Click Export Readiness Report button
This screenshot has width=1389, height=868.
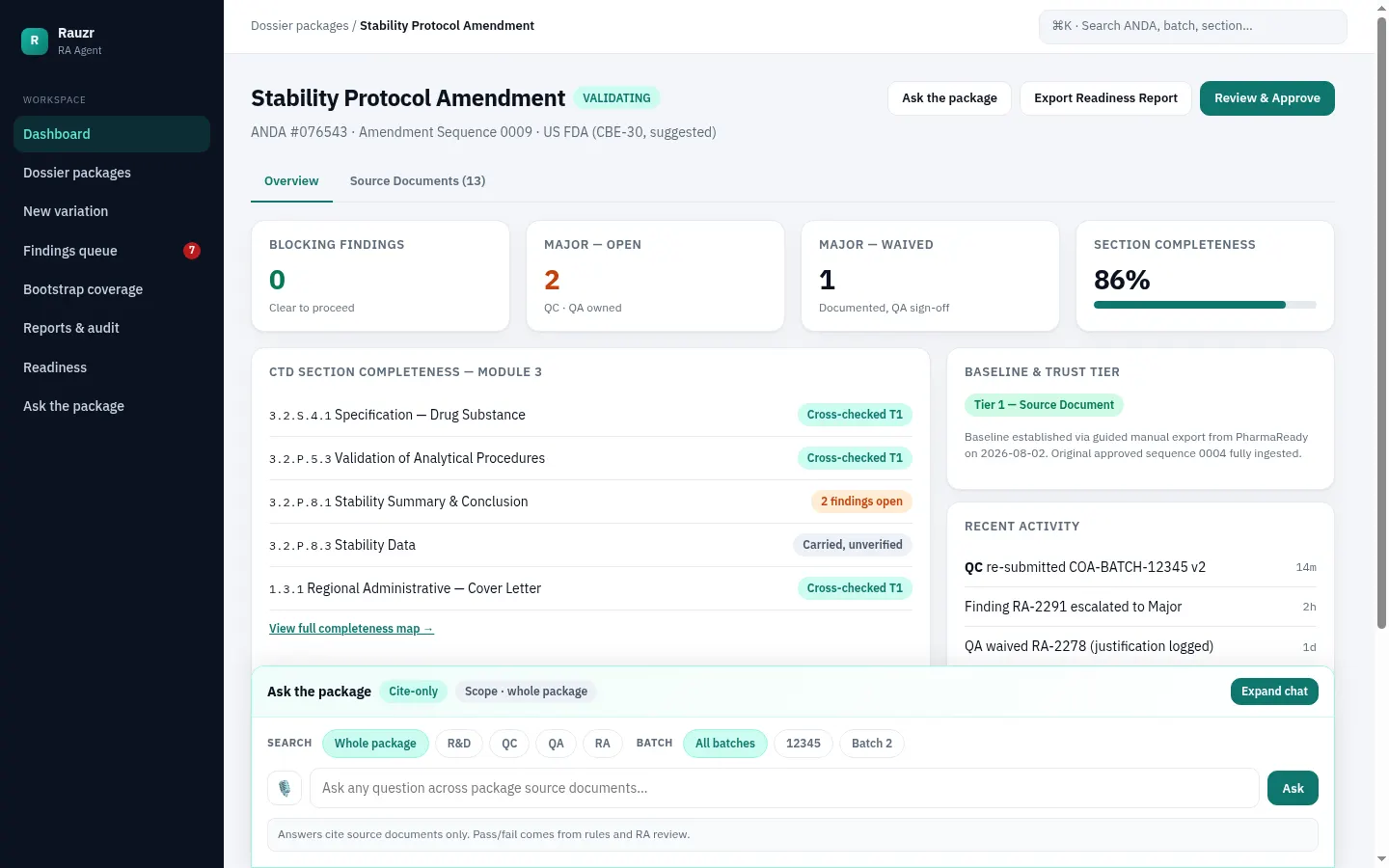pyautogui.click(x=1105, y=98)
